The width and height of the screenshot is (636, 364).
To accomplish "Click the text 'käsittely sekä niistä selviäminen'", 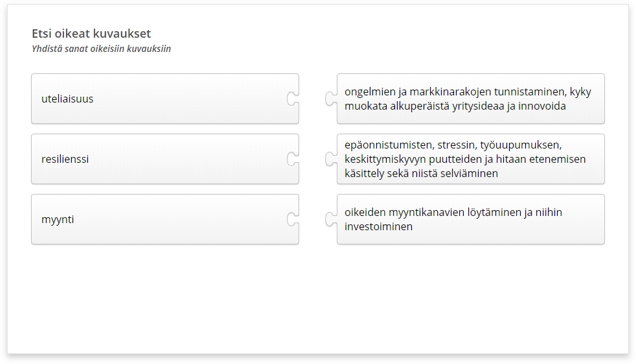I will coord(421,173).
